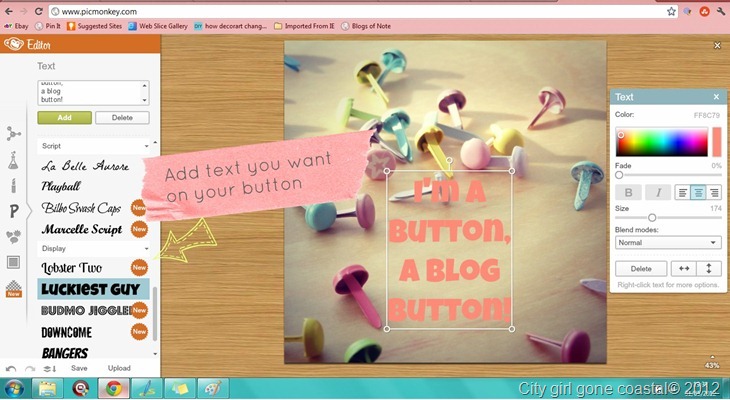Open the Effects flask icon
730x400 pixels.
pyautogui.click(x=14, y=160)
